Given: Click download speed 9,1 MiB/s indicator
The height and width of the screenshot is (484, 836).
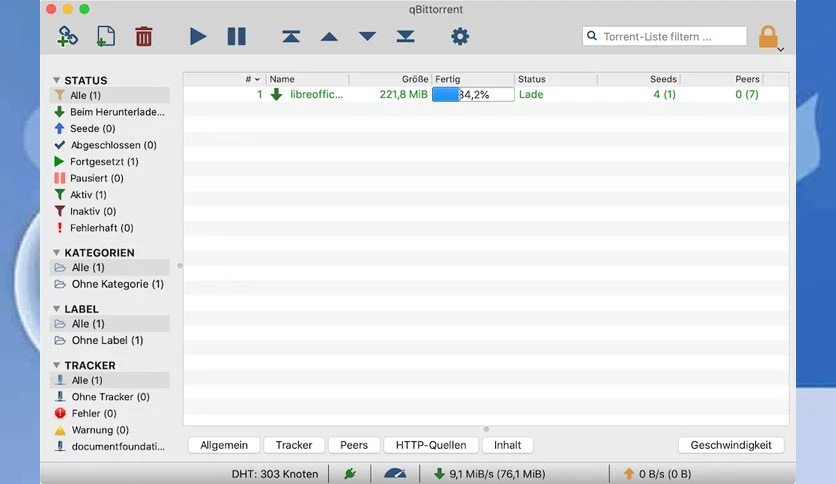Looking at the screenshot, I should pos(489,474).
